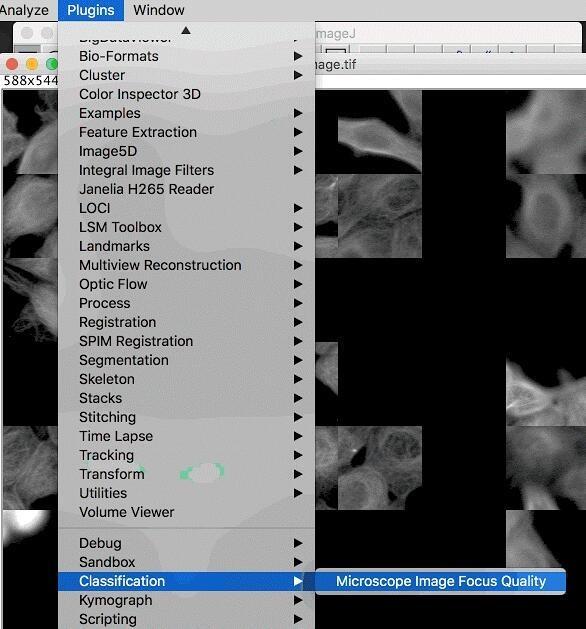Click the green zoom dot on the image window

pos(52,64)
